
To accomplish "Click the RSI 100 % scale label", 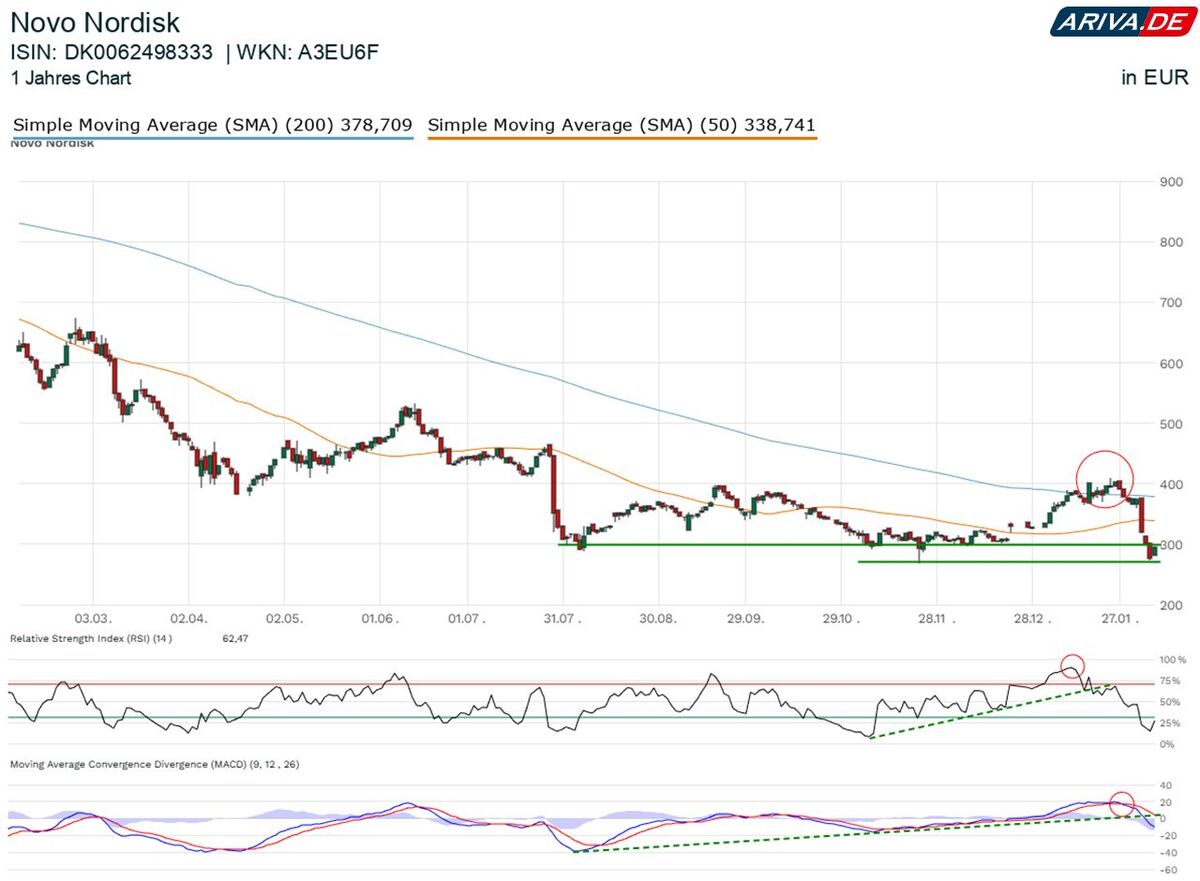I will click(x=1172, y=661).
